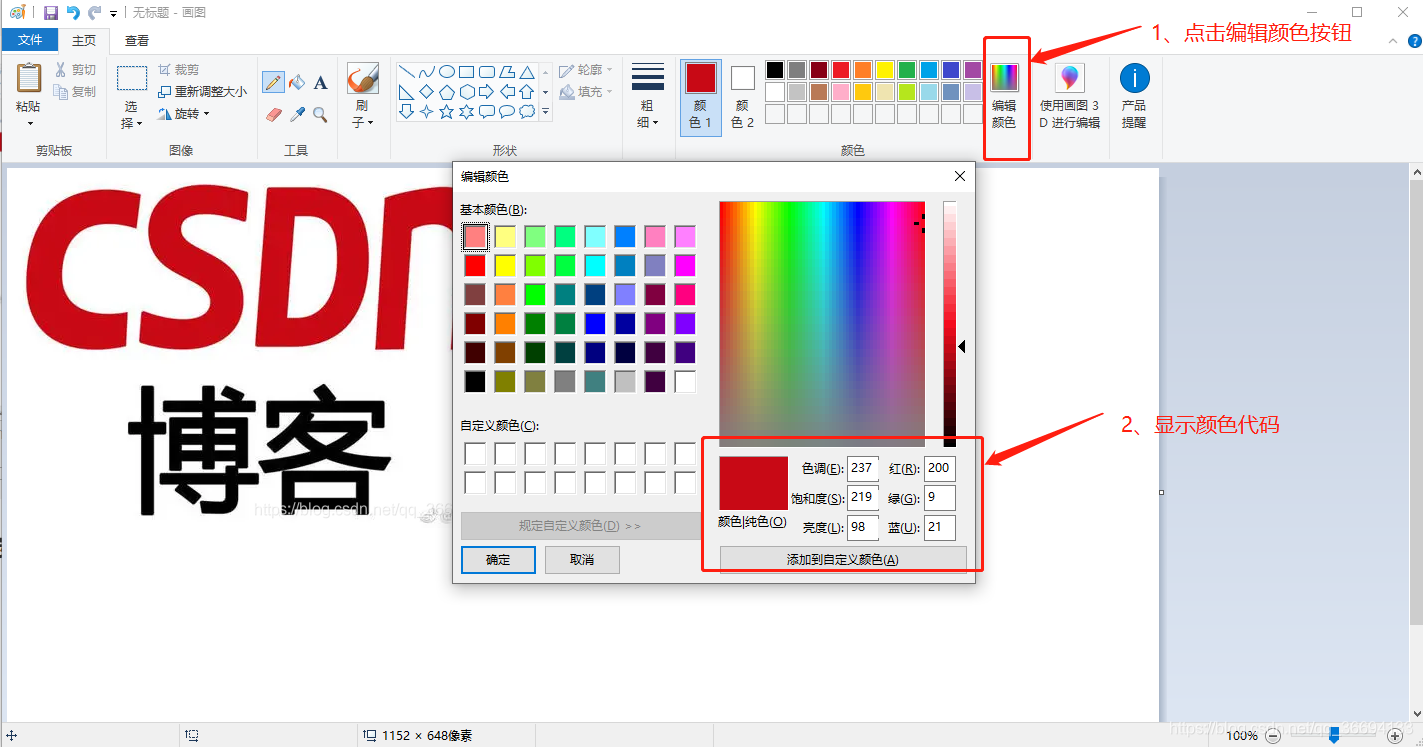This screenshot has width=1423, height=747.
Task: Select the Magnifier tool
Action: (320, 115)
